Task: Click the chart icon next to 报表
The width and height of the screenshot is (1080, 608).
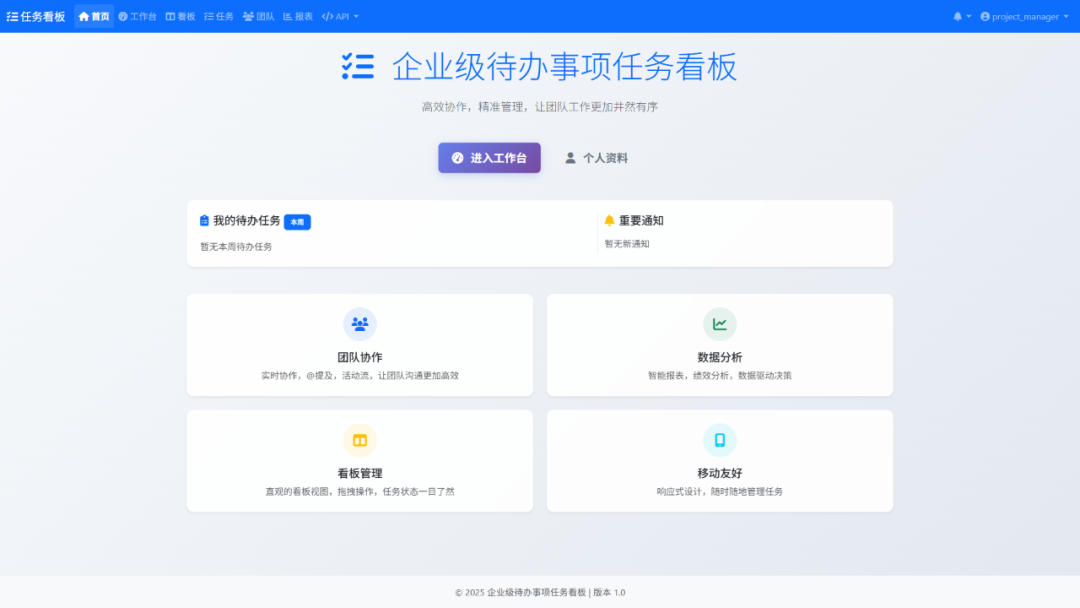Action: click(287, 15)
